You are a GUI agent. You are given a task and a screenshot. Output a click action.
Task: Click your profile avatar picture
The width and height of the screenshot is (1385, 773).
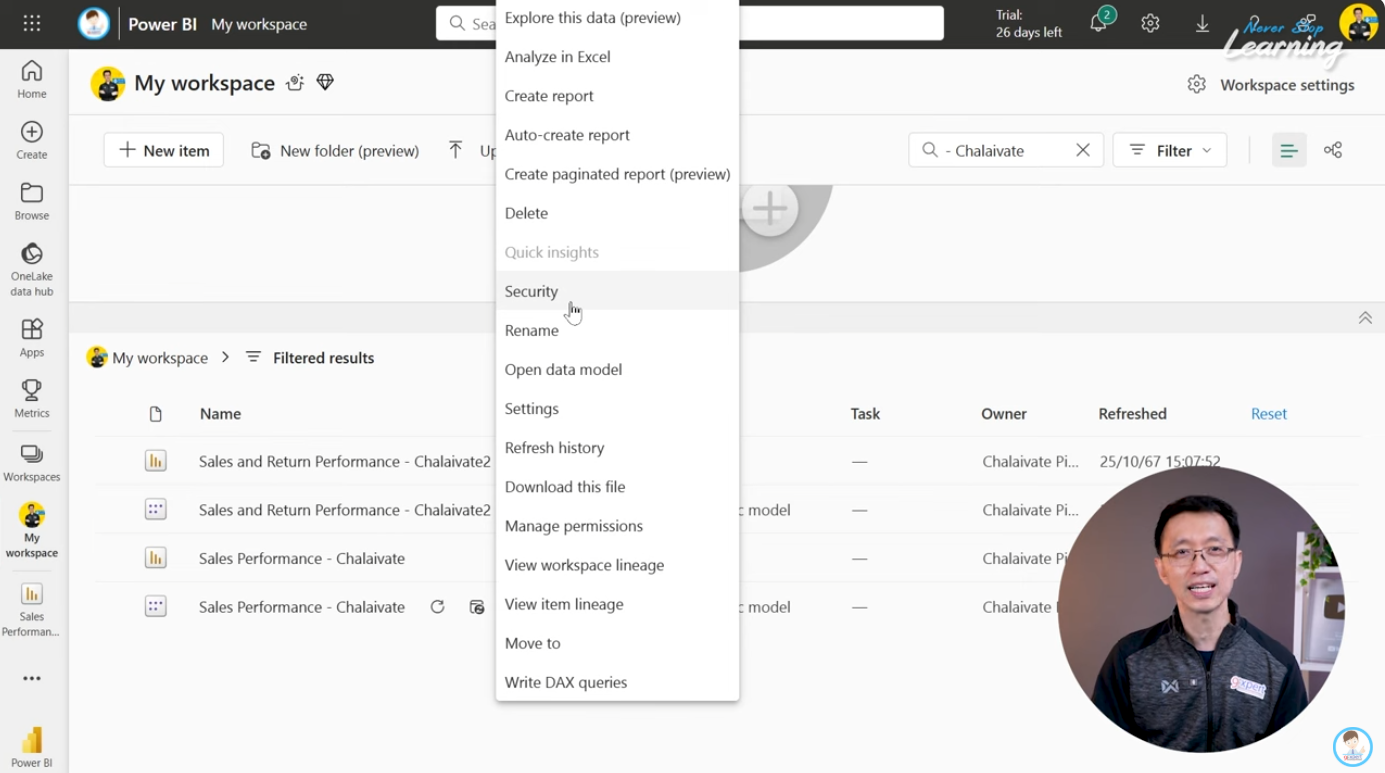(x=1360, y=23)
